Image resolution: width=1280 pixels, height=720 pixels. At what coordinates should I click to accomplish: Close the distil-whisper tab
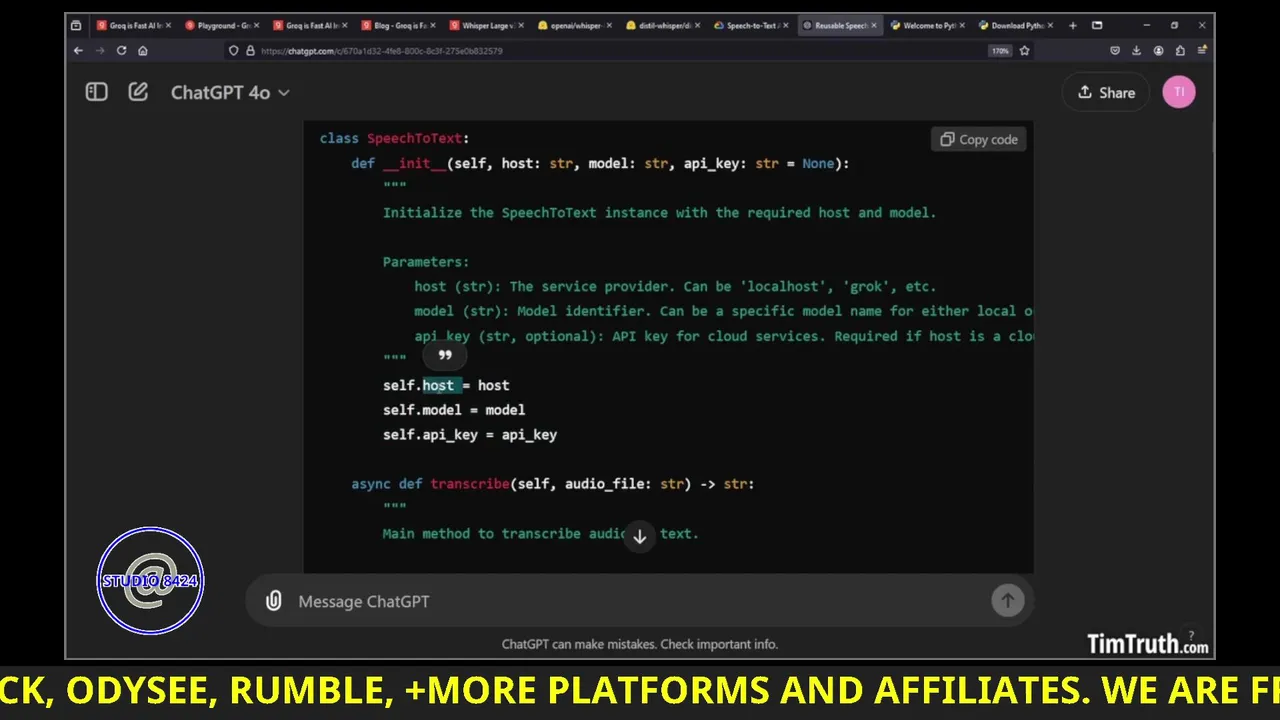[x=695, y=26]
